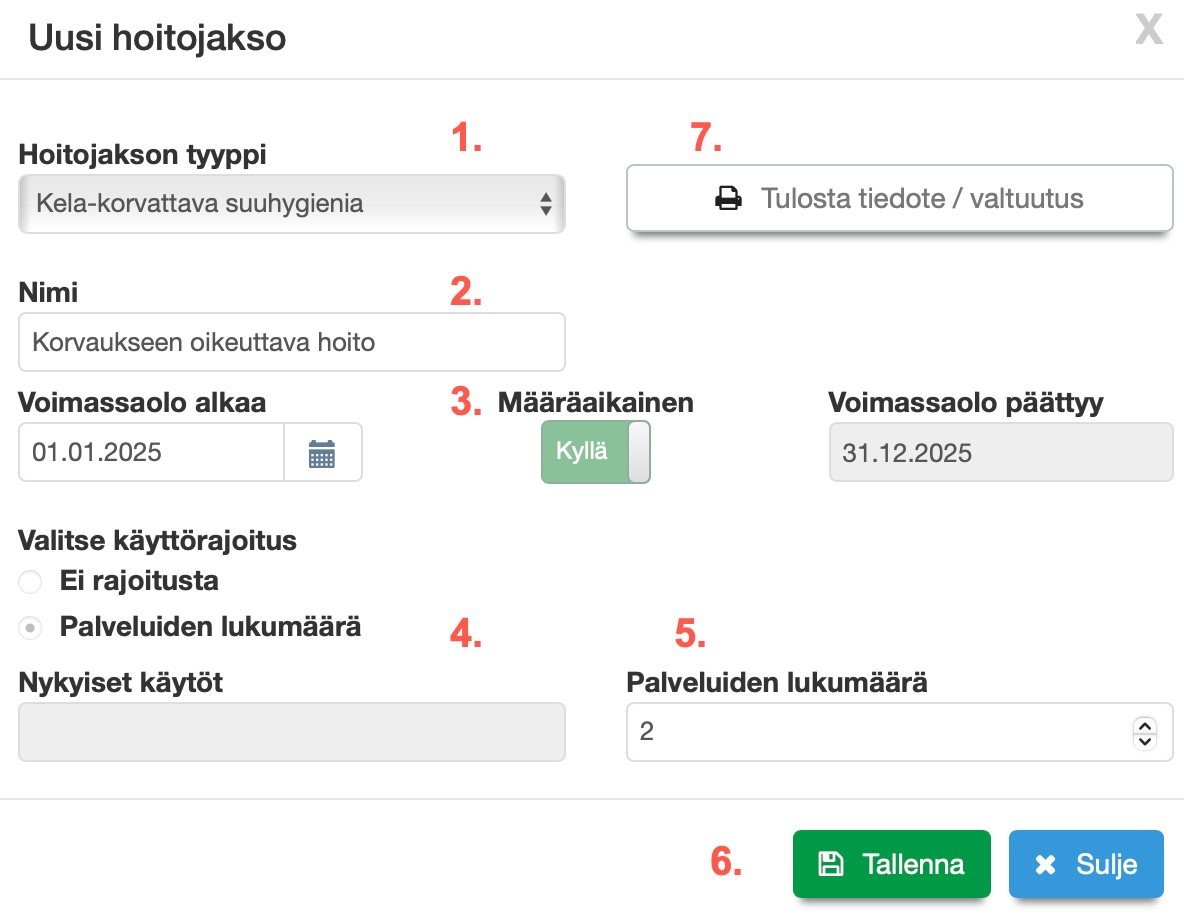Click the printer icon on the Tulosta button
Image resolution: width=1184 pixels, height=924 pixels.
(728, 199)
